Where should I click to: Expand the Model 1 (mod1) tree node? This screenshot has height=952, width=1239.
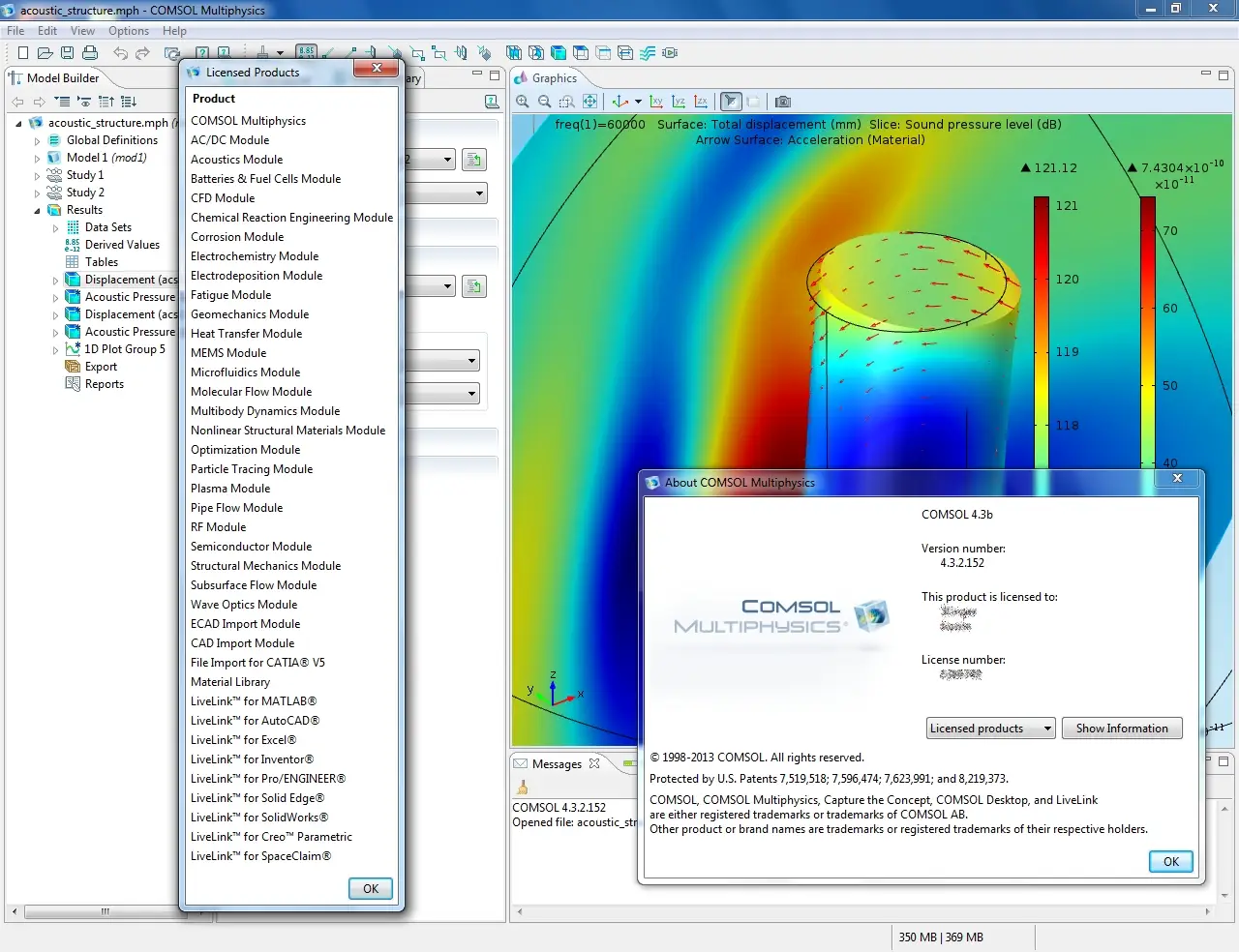tap(38, 159)
